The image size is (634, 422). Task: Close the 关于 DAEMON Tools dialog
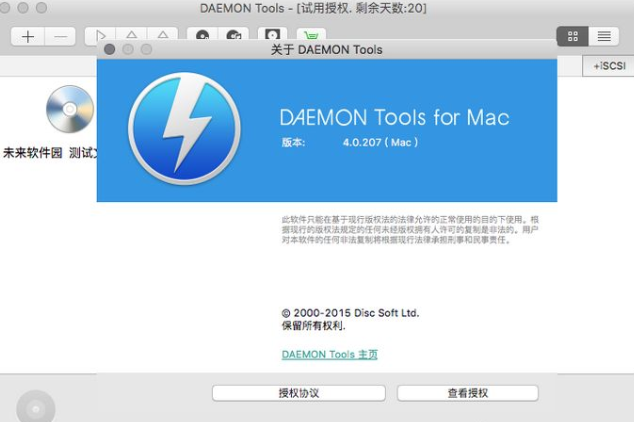[110, 49]
